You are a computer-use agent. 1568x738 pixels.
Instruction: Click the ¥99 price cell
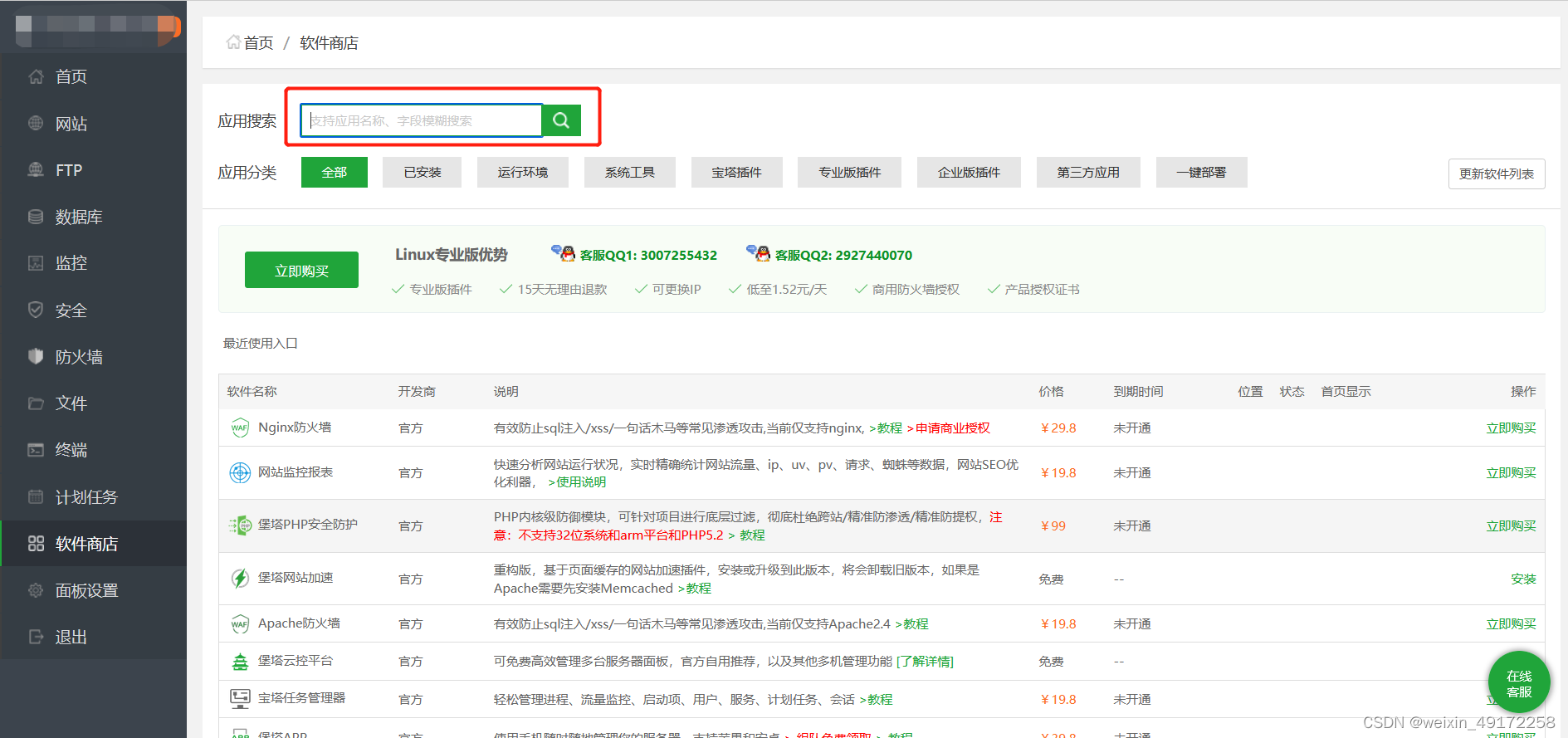(x=1053, y=526)
